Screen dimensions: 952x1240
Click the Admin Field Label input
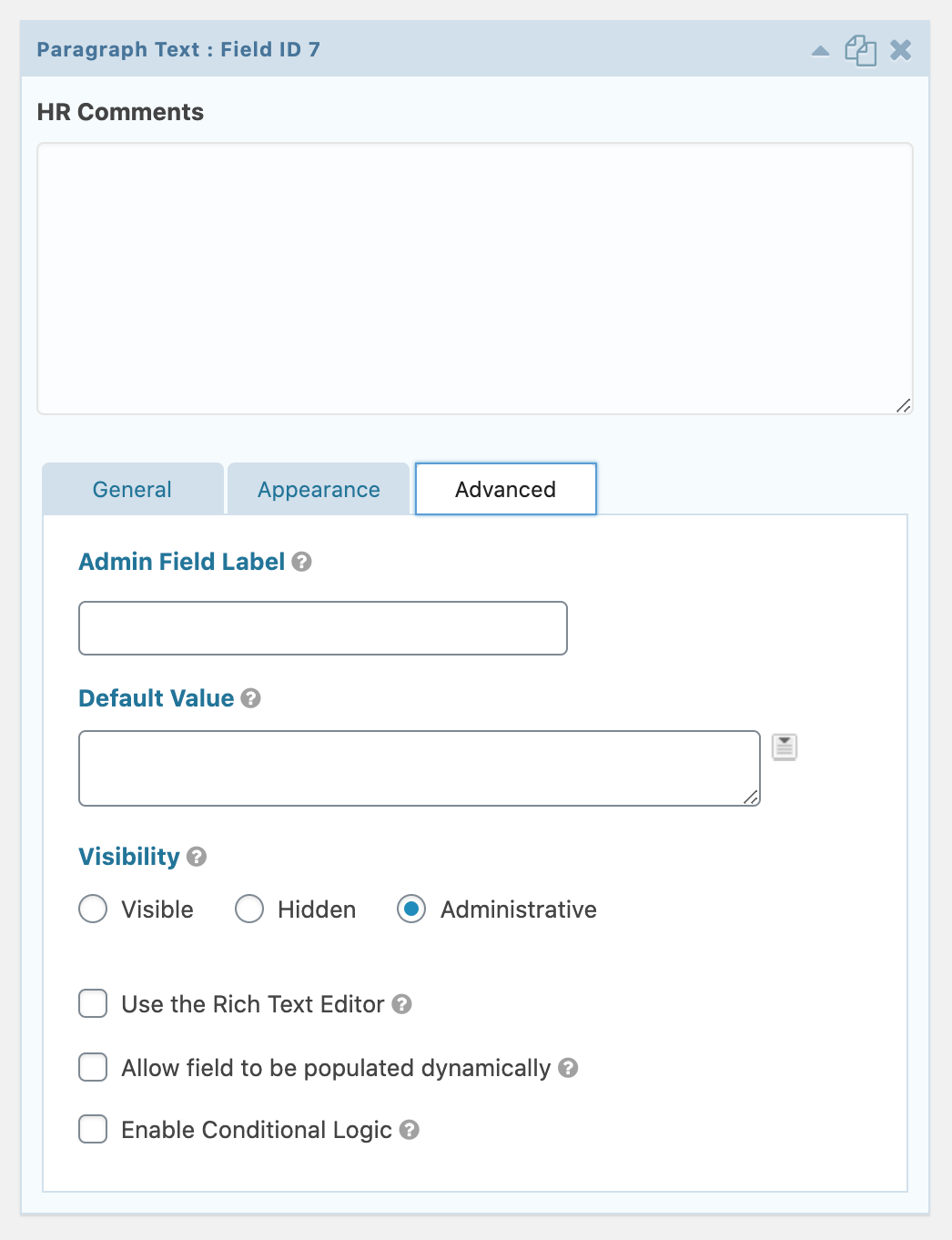323,628
